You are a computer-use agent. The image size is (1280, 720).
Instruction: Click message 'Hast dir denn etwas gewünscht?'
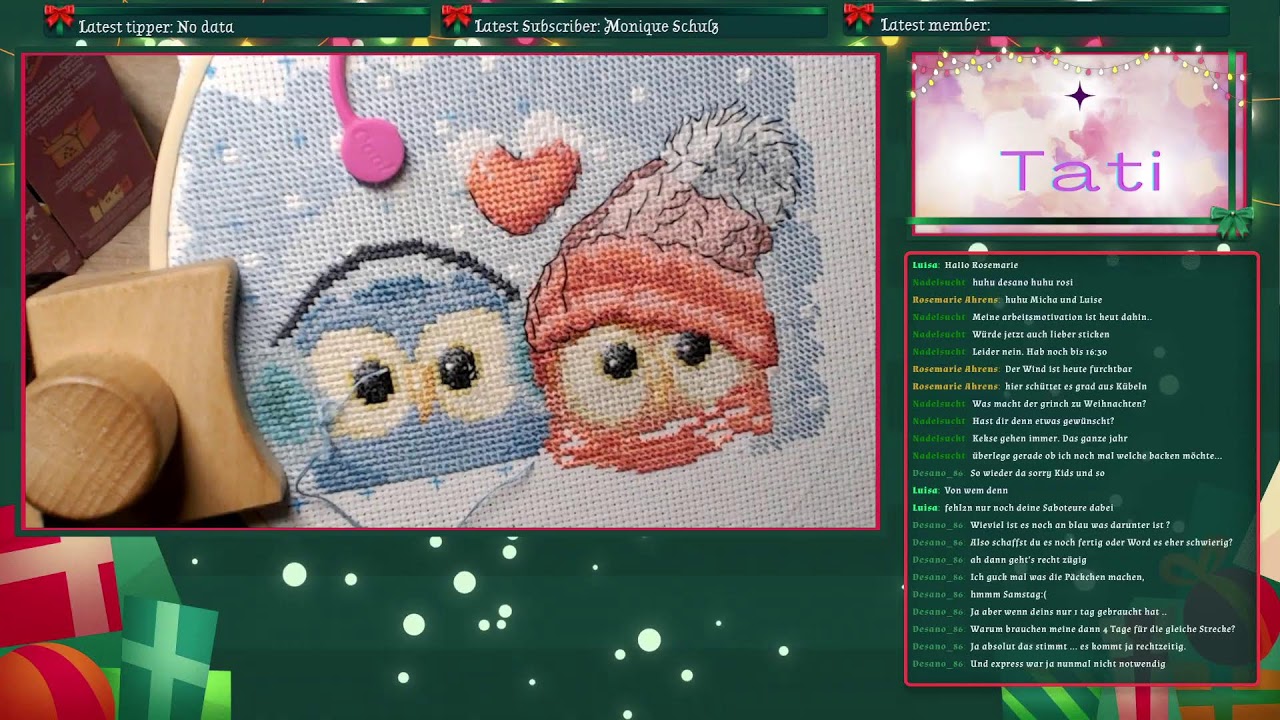click(x=1043, y=421)
